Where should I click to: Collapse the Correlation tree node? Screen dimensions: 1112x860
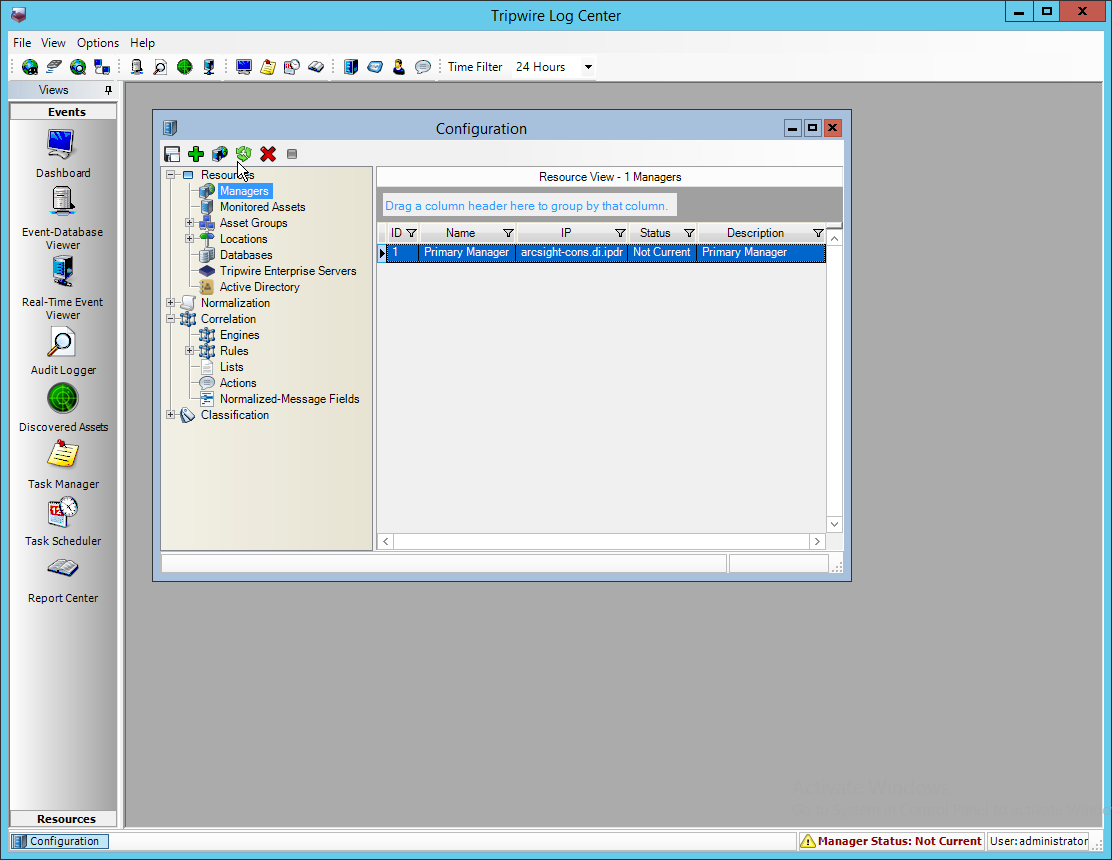tap(170, 319)
